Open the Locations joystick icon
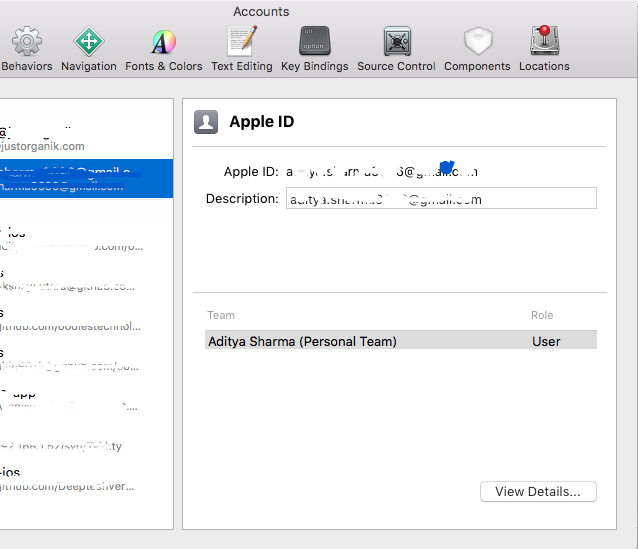Screen dimensions: 638x549 tap(544, 40)
